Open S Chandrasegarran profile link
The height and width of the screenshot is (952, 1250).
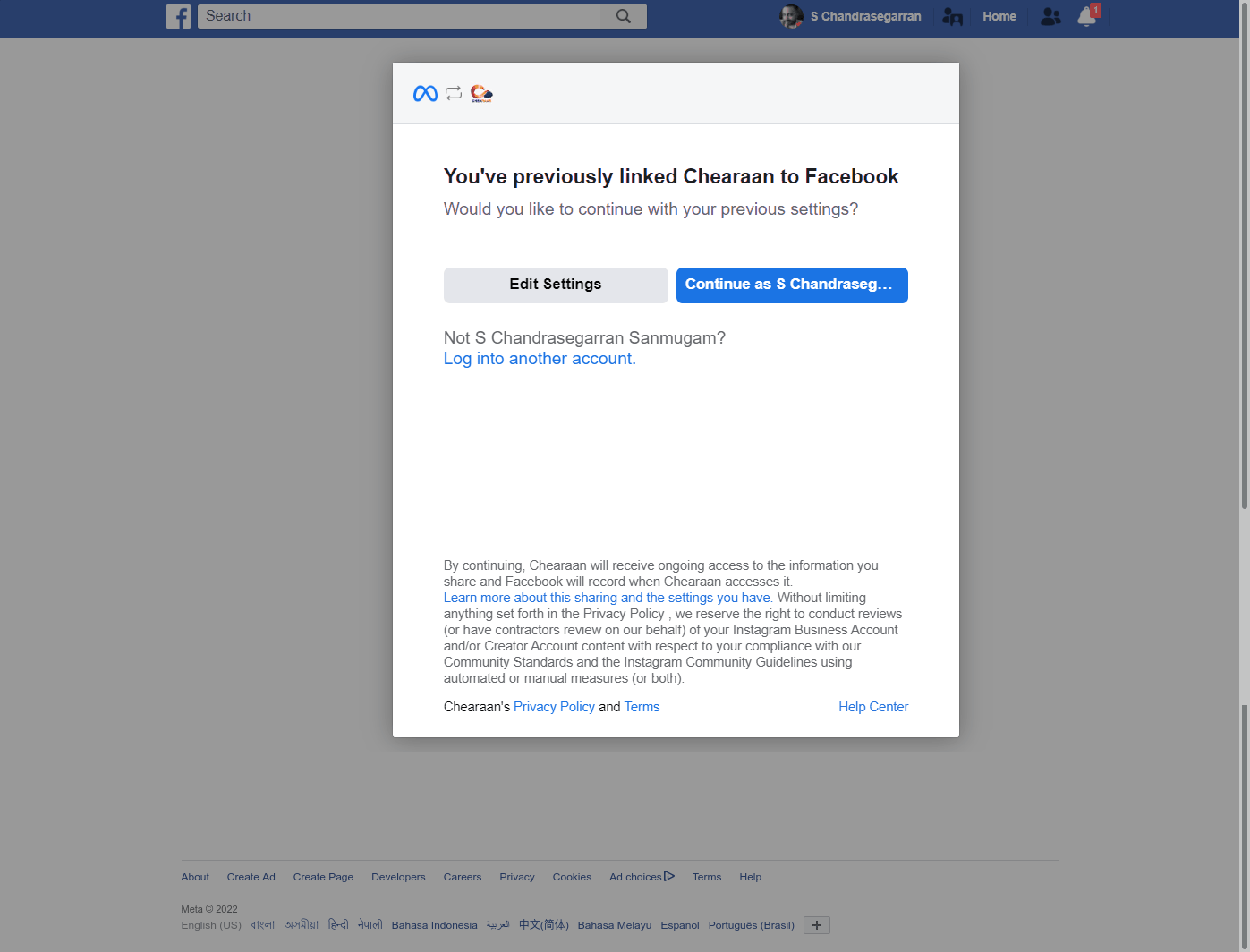865,16
